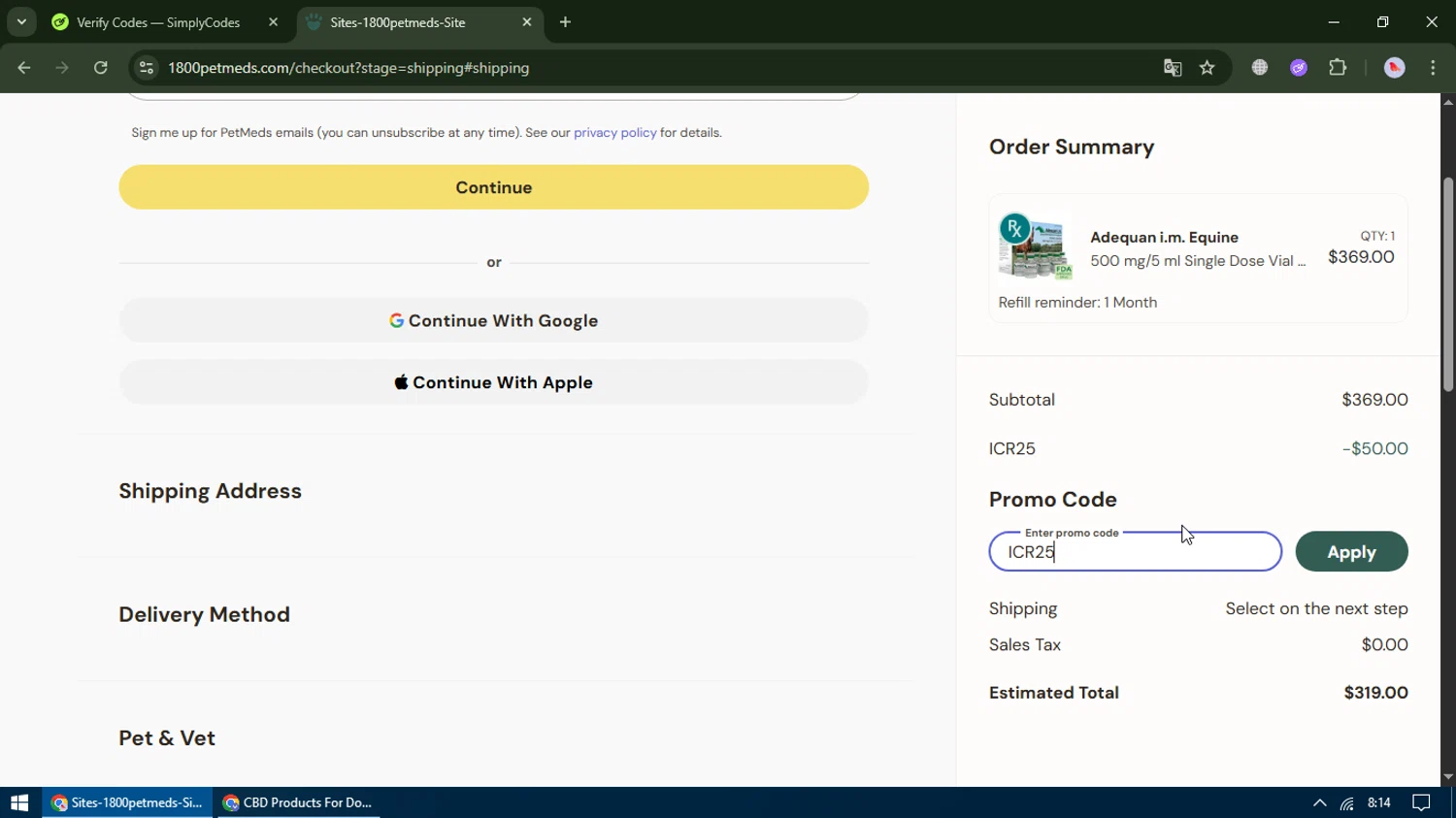This screenshot has height=818, width=1456.
Task: Click the address bar URL
Action: (x=348, y=68)
